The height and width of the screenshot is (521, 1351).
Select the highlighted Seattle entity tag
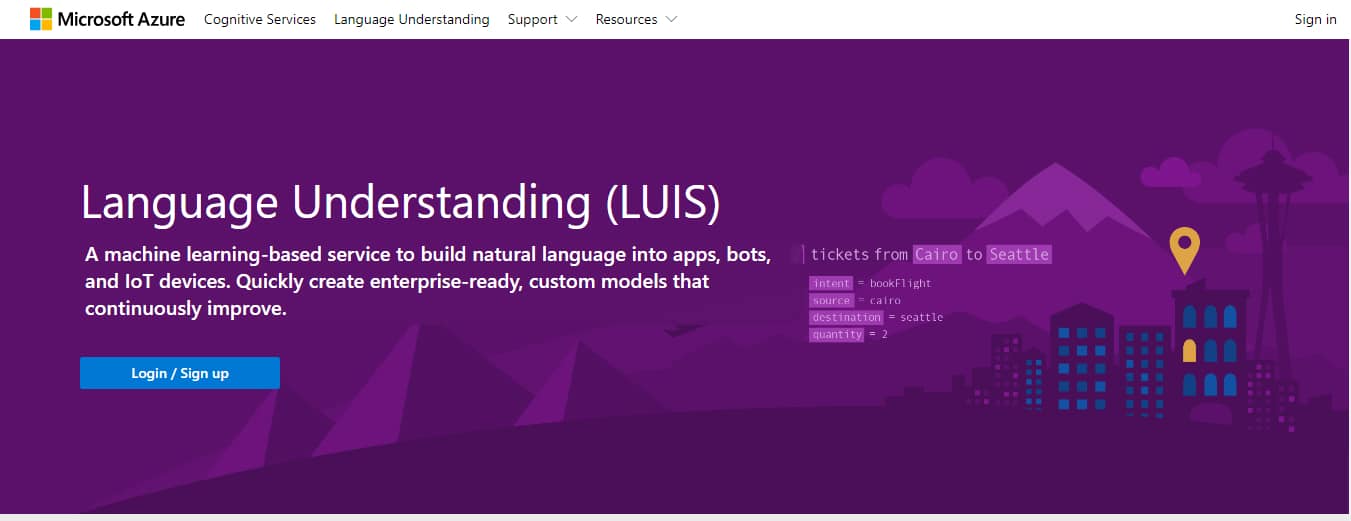coord(1019,254)
